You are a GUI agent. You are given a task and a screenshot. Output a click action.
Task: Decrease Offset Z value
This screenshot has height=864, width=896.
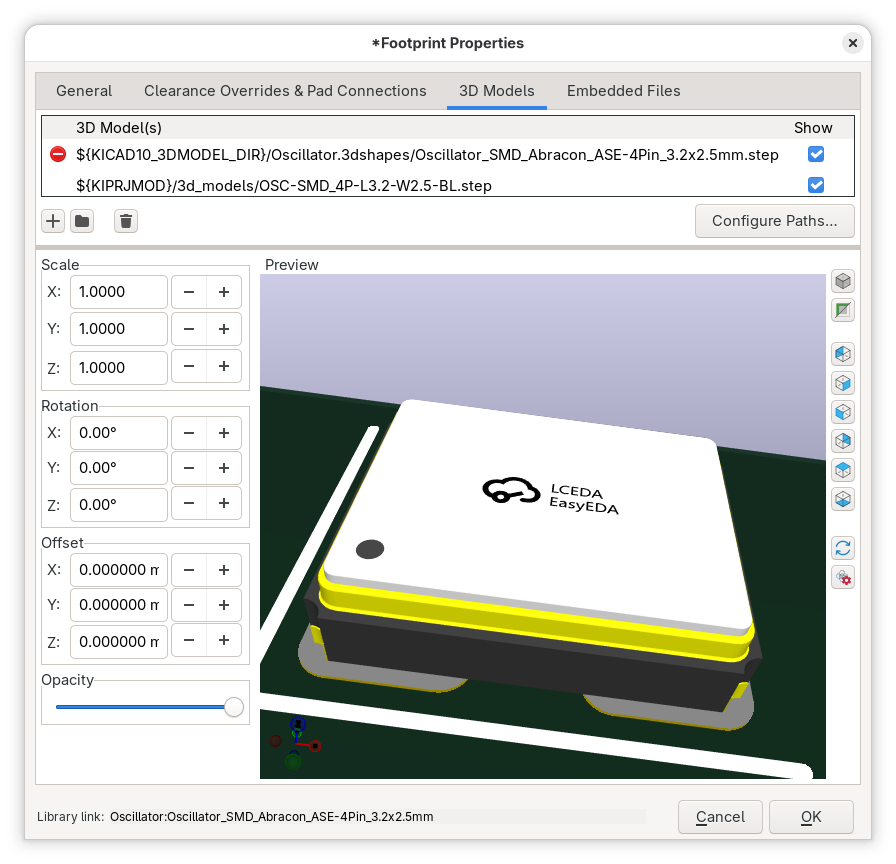click(x=189, y=641)
